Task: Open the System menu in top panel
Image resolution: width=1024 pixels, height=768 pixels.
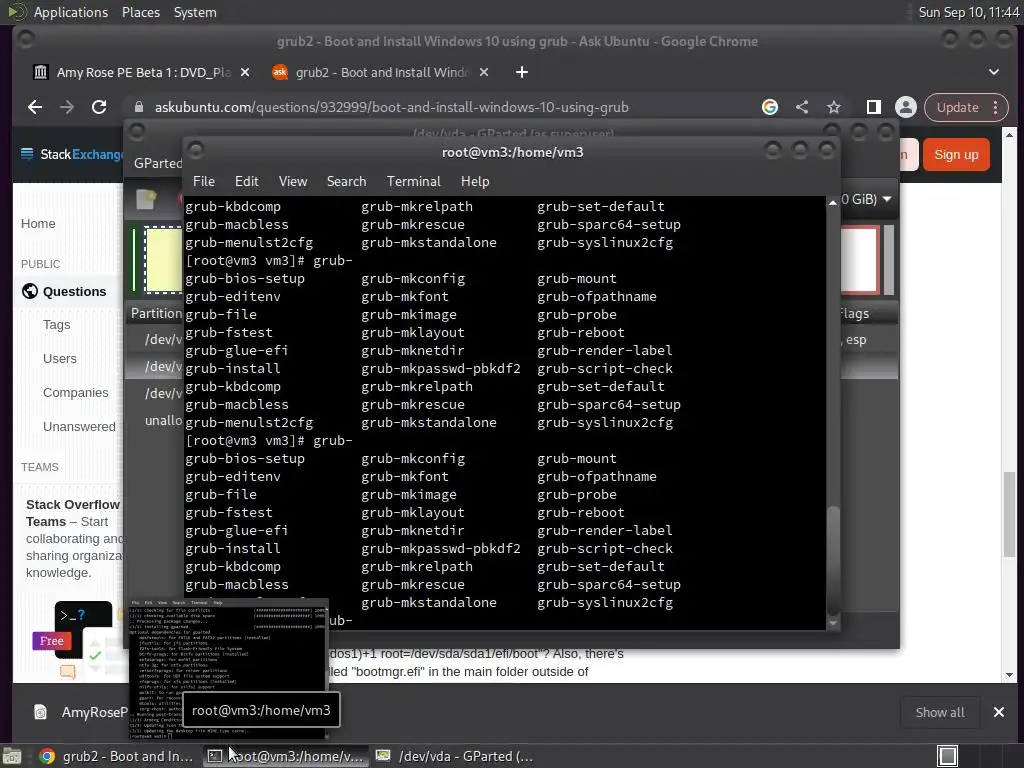Action: (x=195, y=12)
